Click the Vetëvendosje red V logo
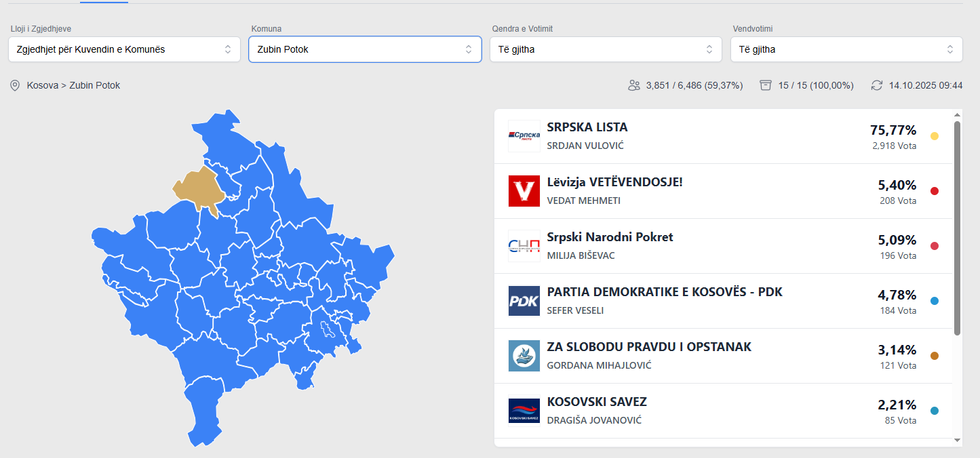Viewport: 980px width, 458px height. pos(524,191)
